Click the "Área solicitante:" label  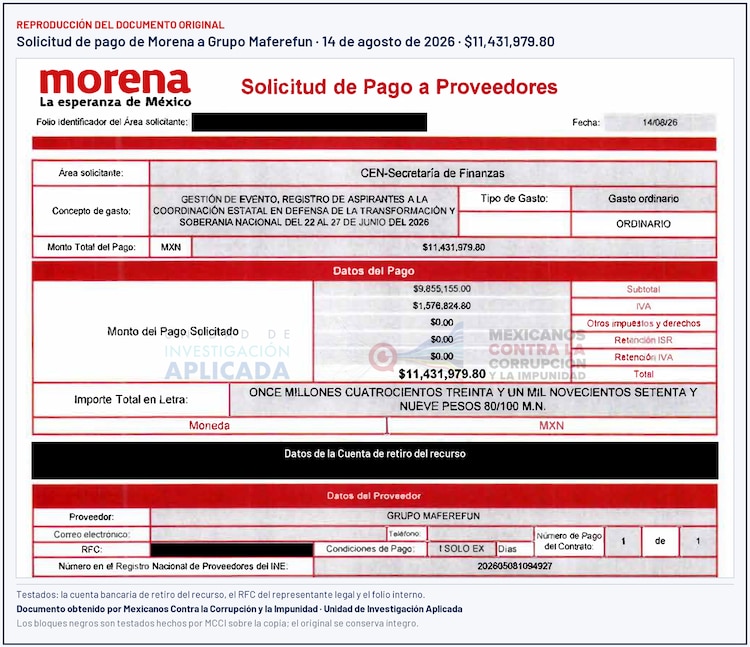click(91, 173)
